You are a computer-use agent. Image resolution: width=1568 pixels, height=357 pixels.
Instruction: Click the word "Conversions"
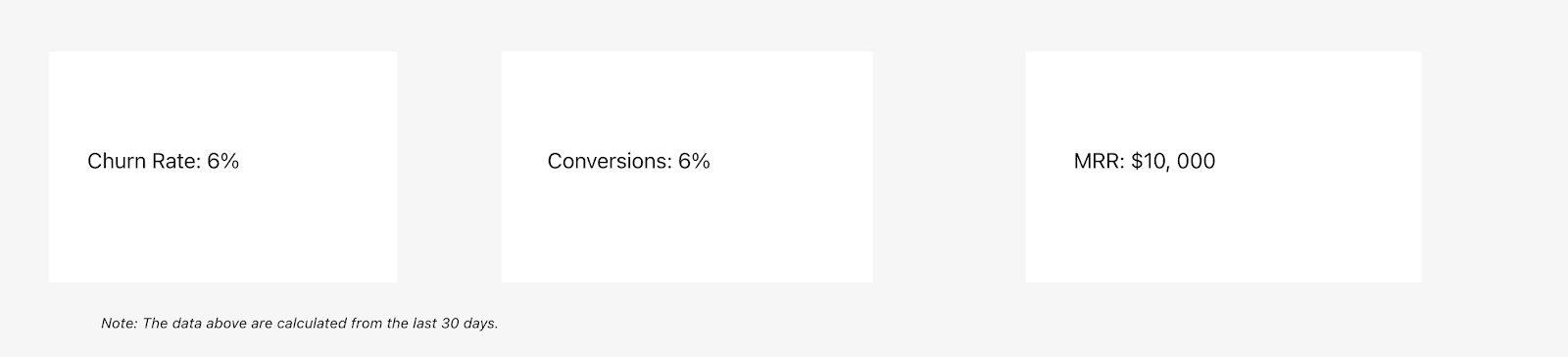coord(609,161)
